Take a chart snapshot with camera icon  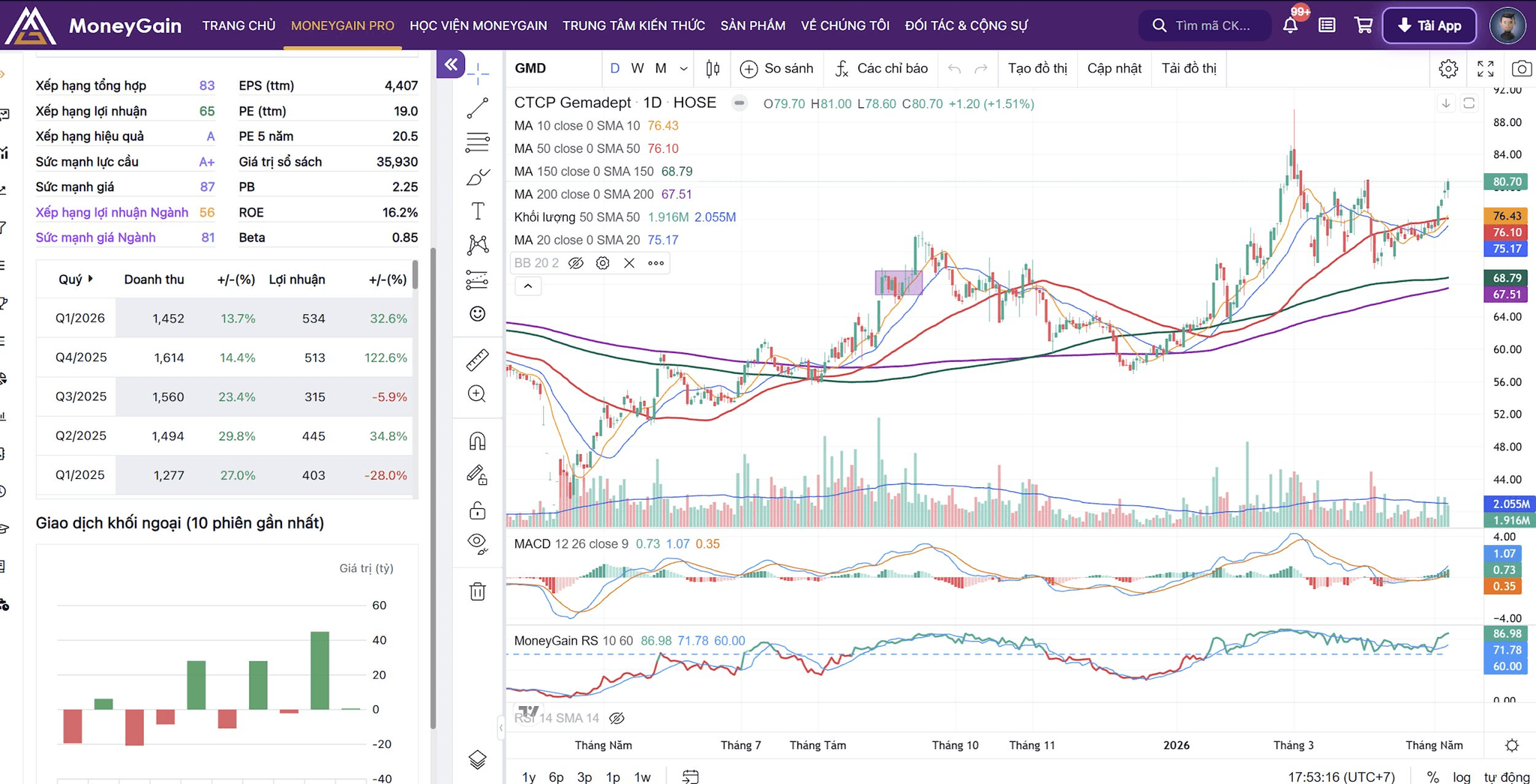[1522, 69]
